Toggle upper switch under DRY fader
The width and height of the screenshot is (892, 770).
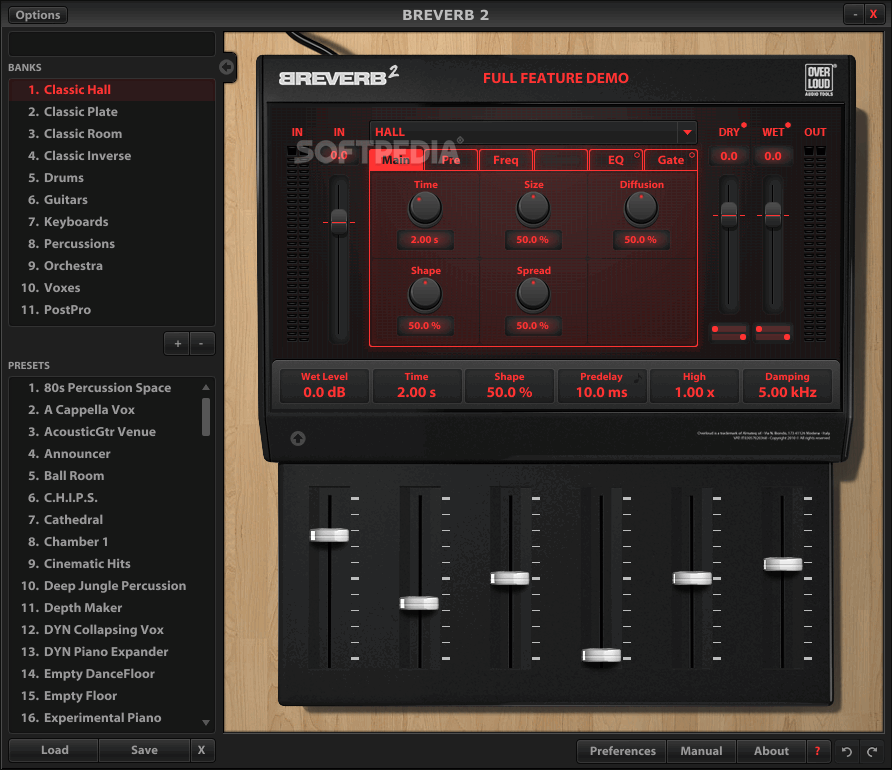pos(729,329)
